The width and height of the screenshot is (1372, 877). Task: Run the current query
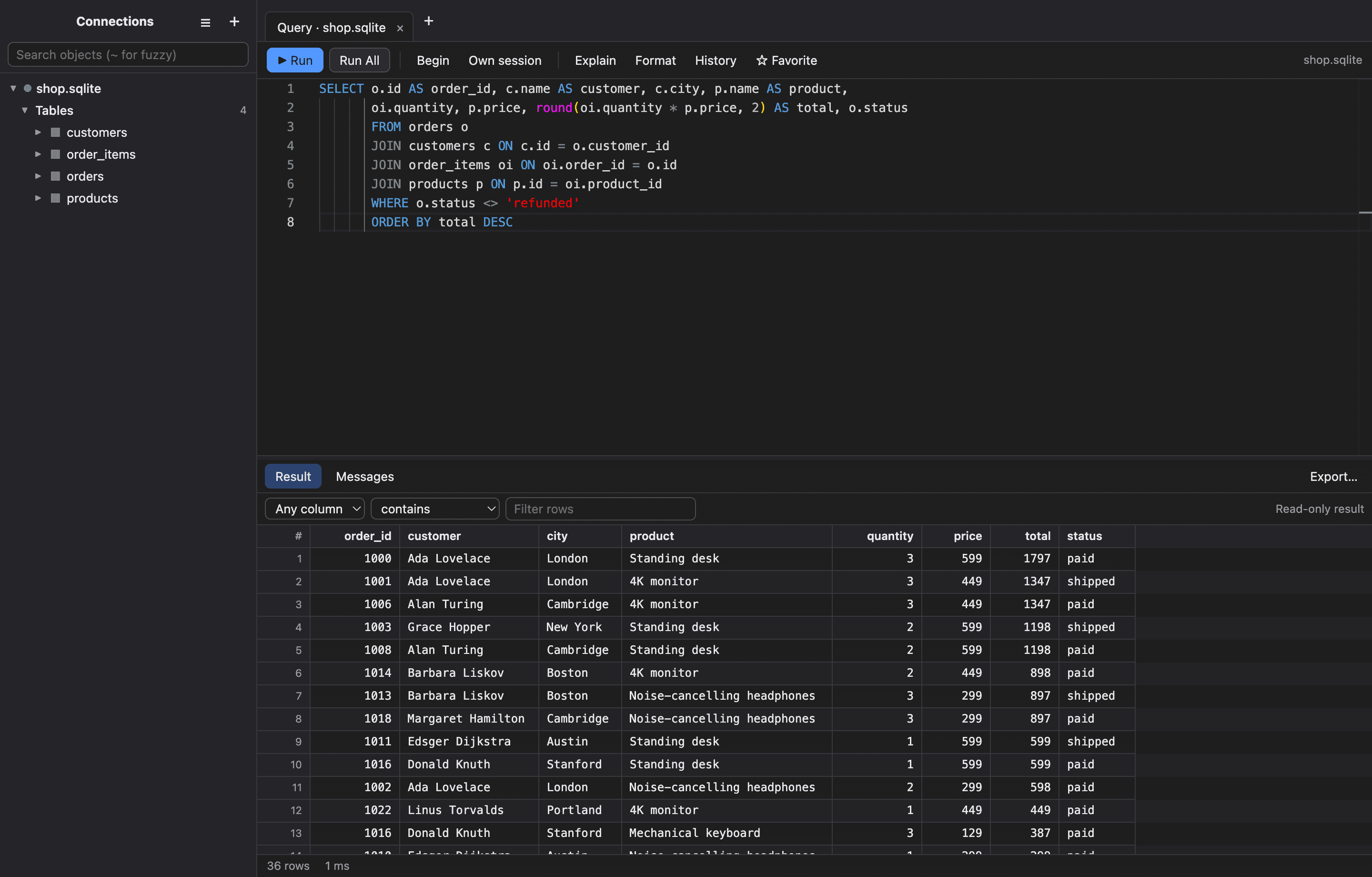(295, 61)
